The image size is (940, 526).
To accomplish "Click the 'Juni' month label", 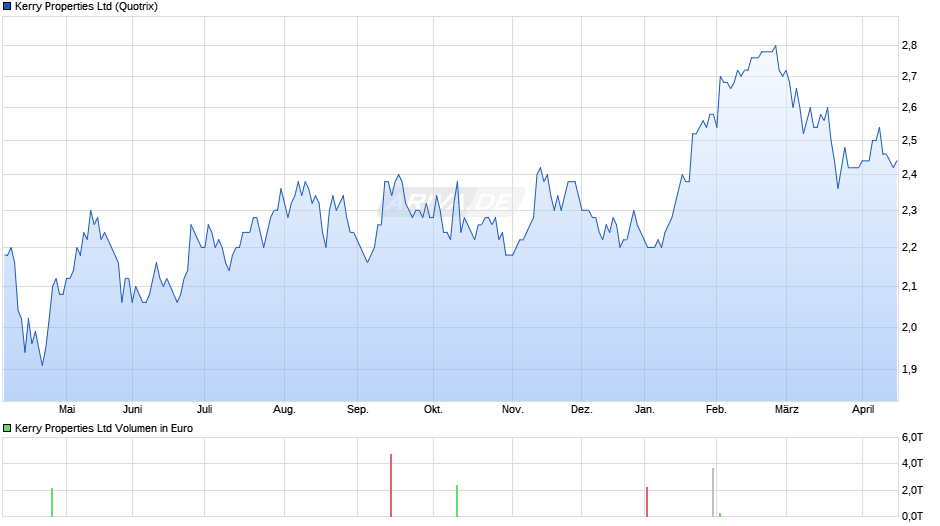I will tap(132, 409).
